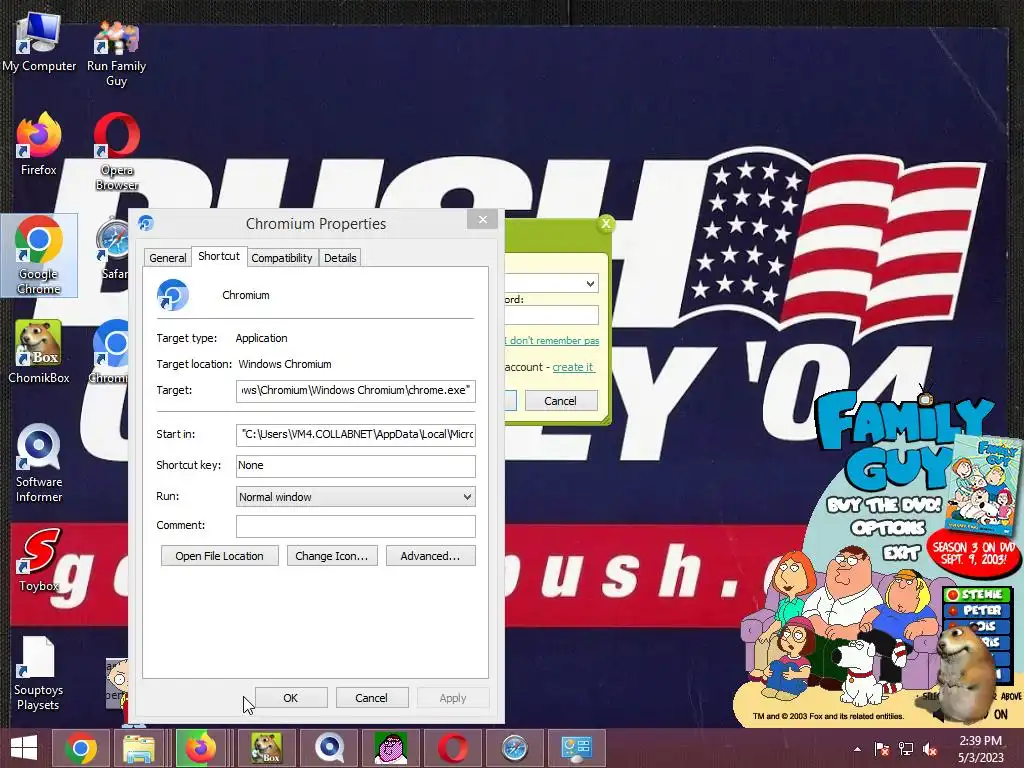Switch to the Compatibility tab

(282, 257)
